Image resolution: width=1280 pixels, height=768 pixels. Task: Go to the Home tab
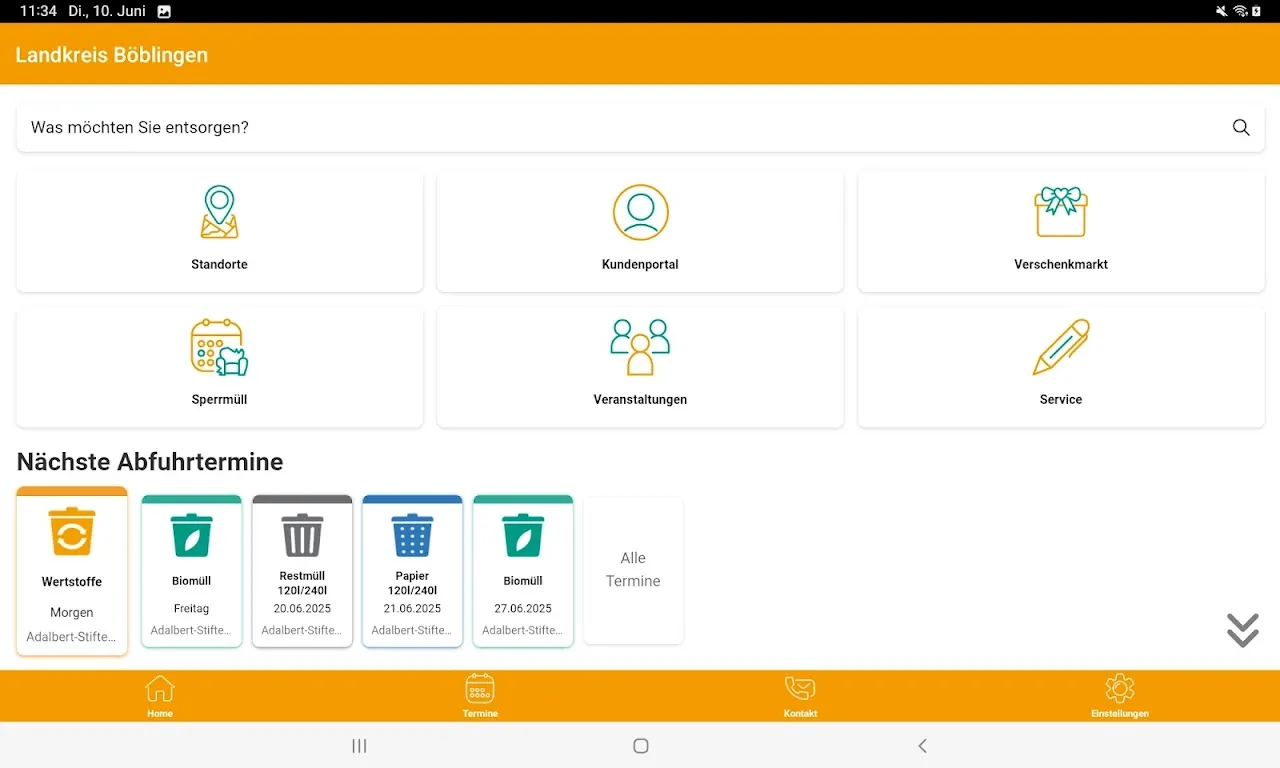click(x=160, y=696)
